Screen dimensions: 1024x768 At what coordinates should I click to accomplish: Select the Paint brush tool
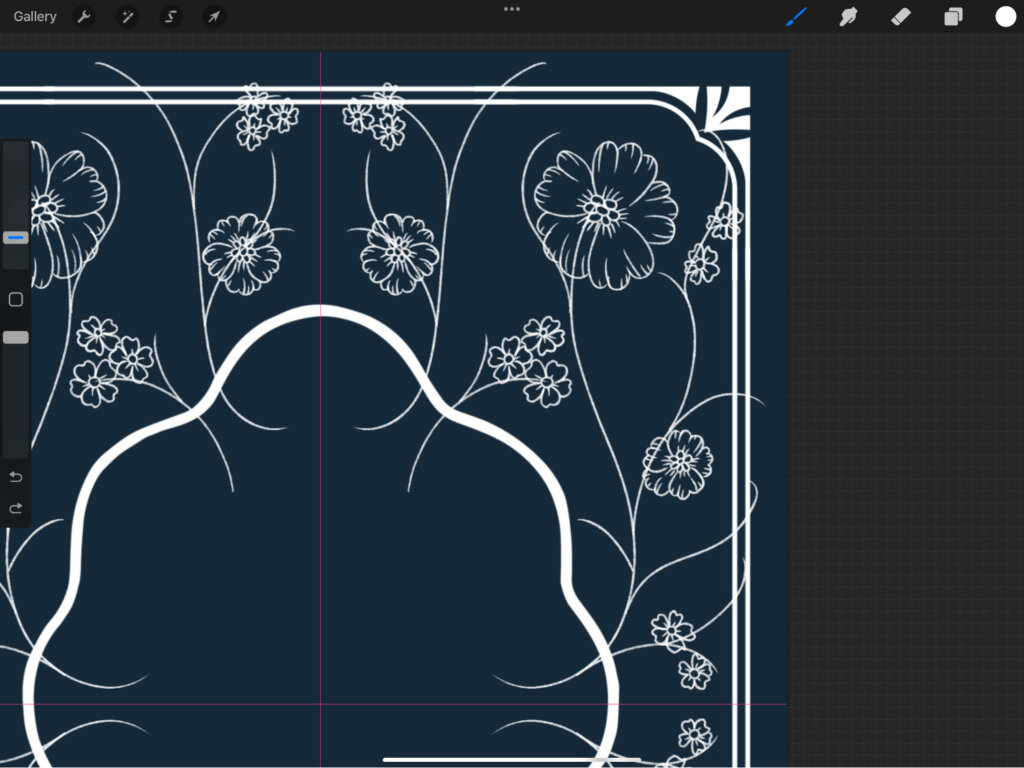coord(796,17)
